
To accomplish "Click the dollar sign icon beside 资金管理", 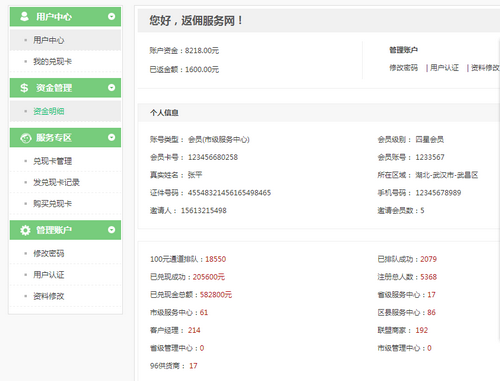I will tap(24, 88).
